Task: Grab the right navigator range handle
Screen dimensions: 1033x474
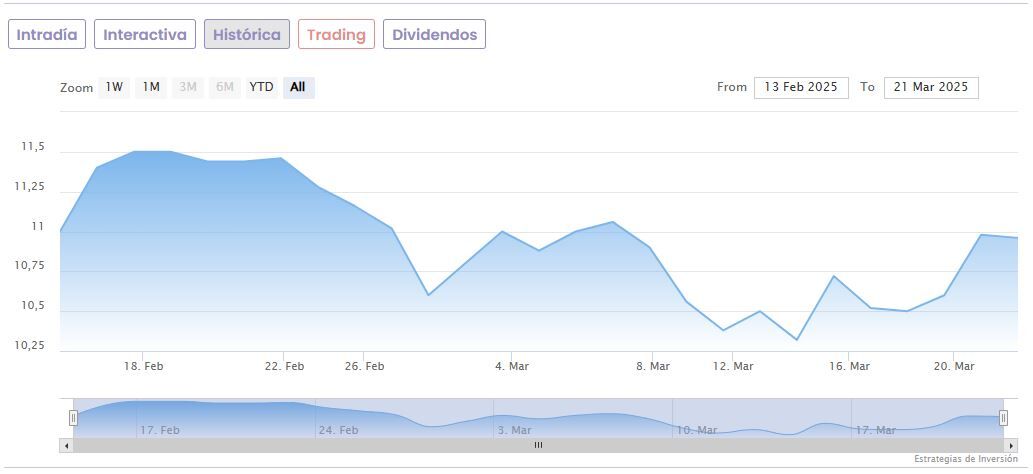Action: pos(1003,418)
